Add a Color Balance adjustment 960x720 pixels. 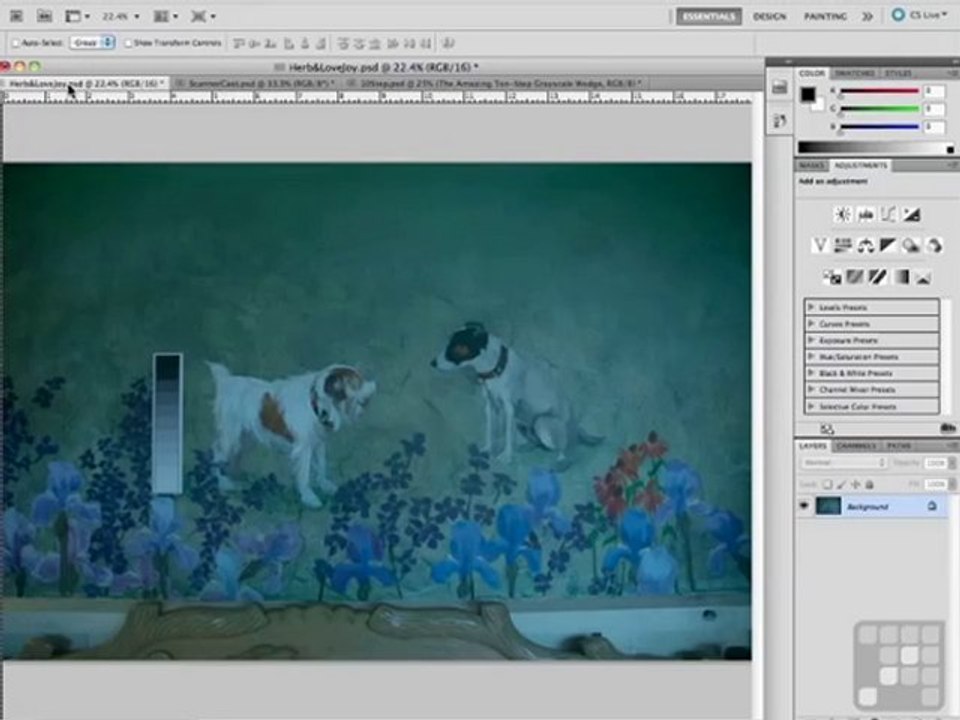pyautogui.click(x=865, y=246)
